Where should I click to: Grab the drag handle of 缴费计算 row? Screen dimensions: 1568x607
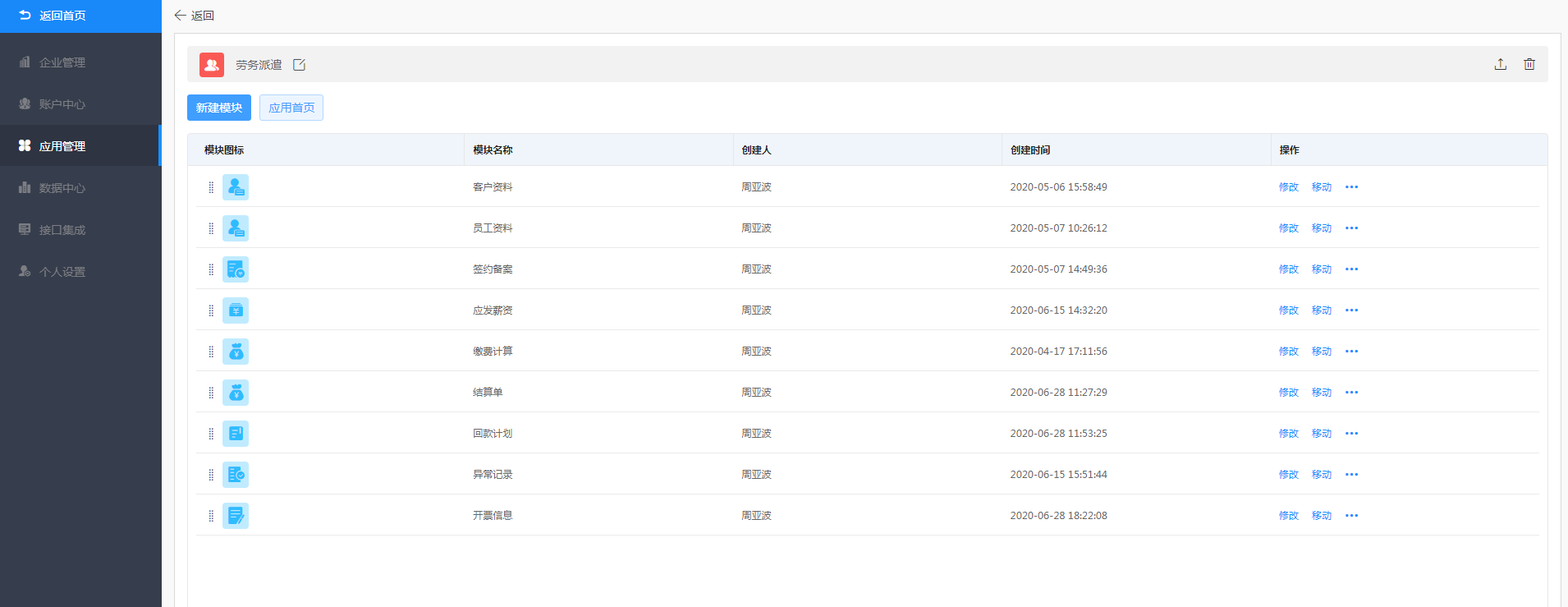click(x=211, y=352)
